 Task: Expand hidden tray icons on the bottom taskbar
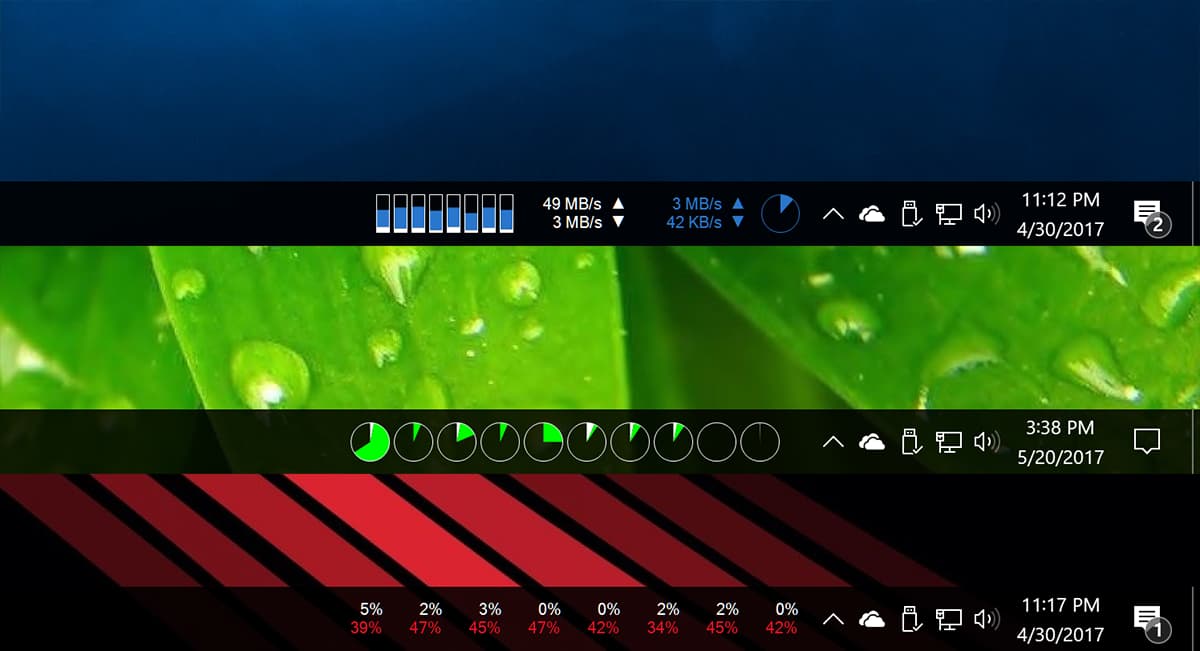click(x=833, y=618)
